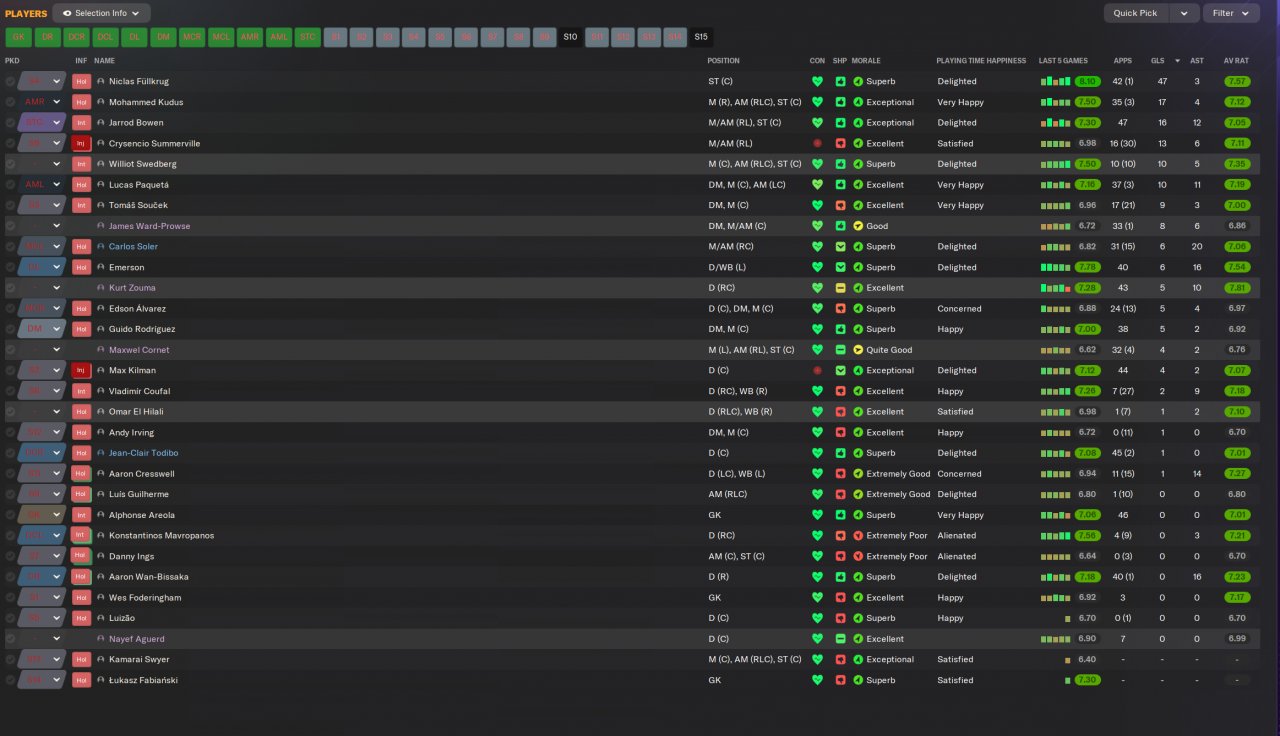Click the red condition icon for Crysencio Summerville
The width and height of the screenshot is (1280, 736).
pos(817,143)
